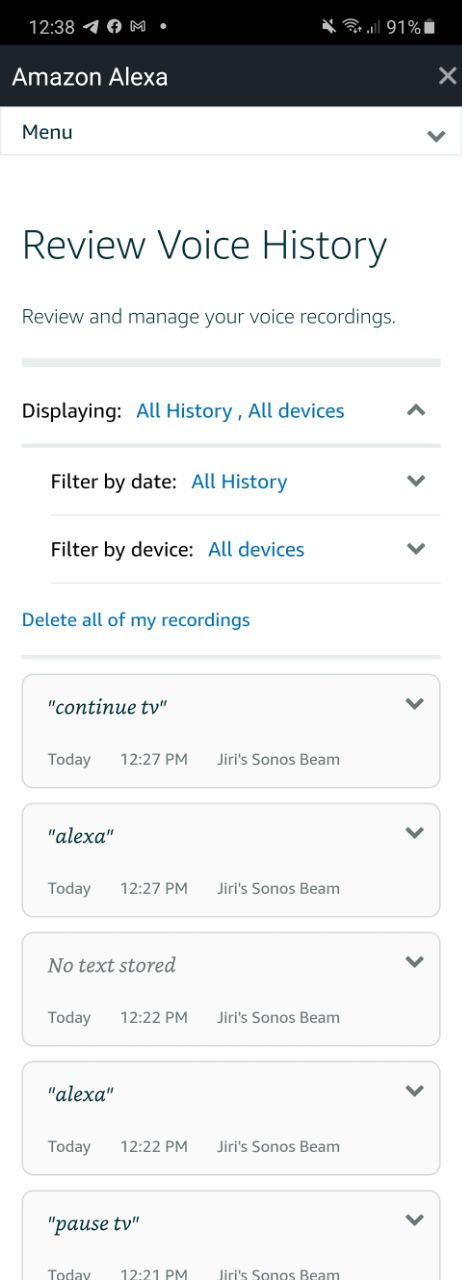This screenshot has height=1280, width=462.
Task: Tap the Gmail notification icon in status bar
Action: (x=137, y=27)
